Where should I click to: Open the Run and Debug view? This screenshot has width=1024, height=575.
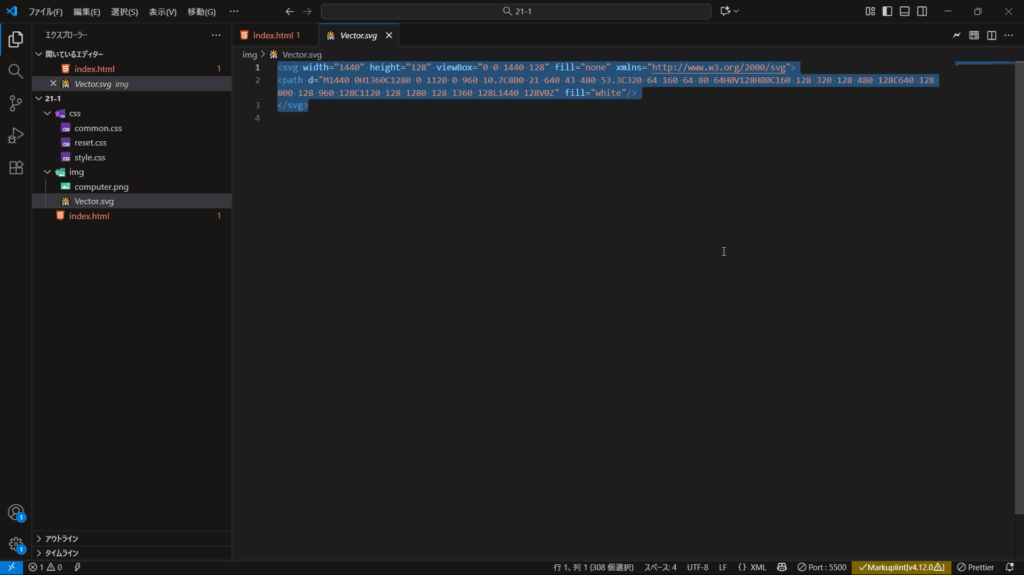tap(16, 136)
